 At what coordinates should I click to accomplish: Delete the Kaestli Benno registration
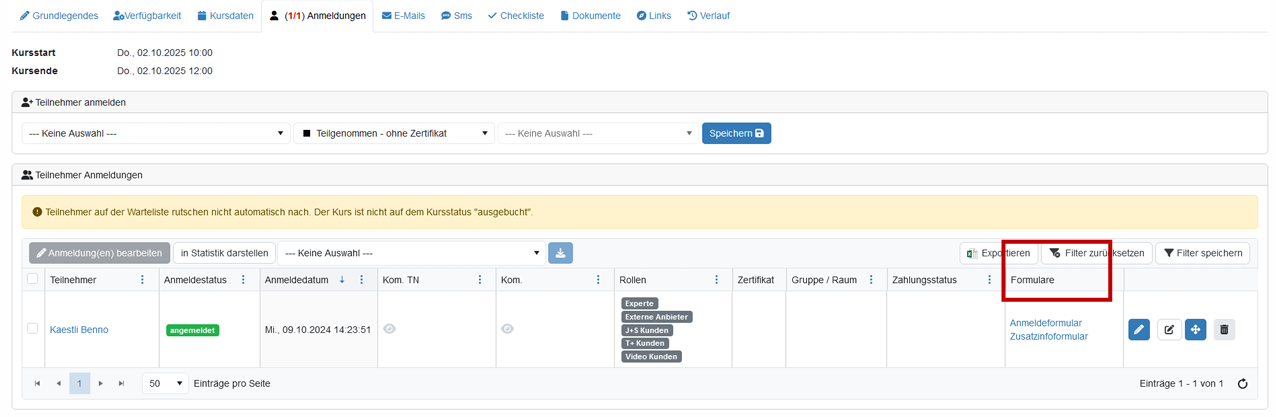(x=1224, y=329)
